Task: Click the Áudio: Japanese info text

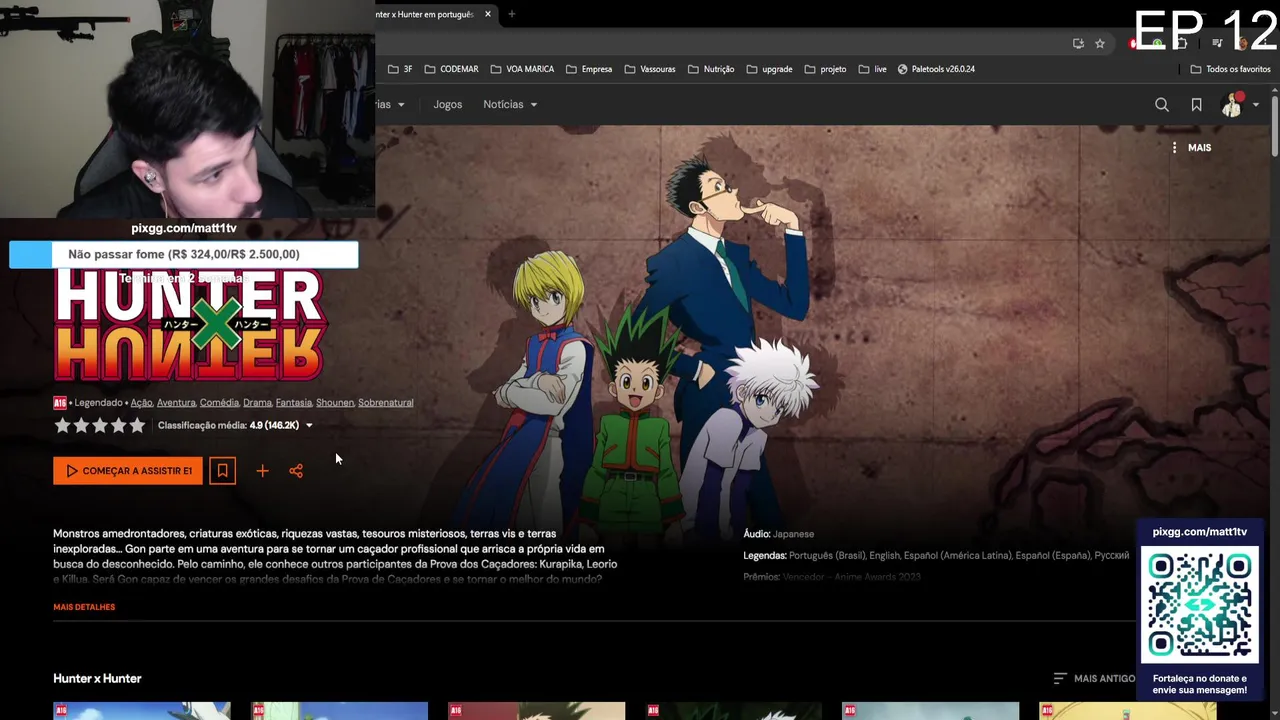Action: pyautogui.click(x=778, y=534)
